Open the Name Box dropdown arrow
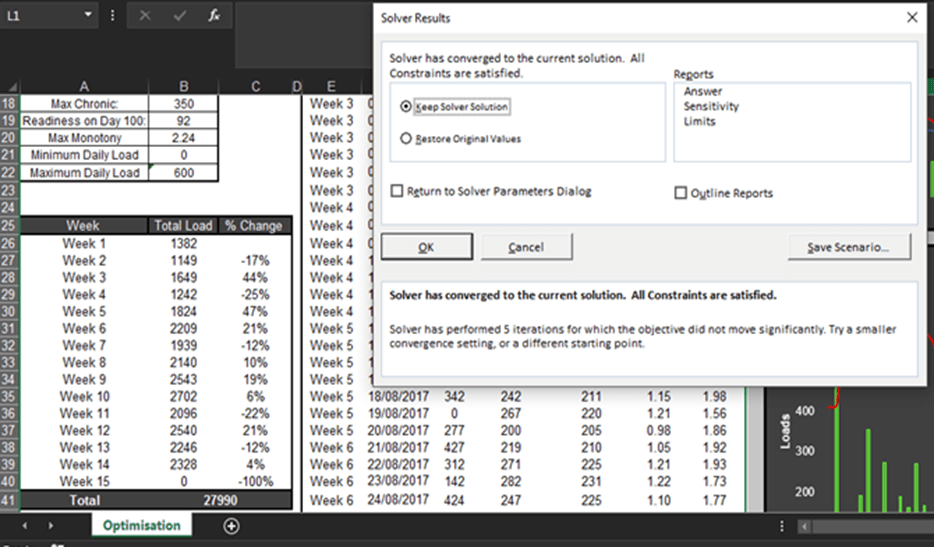The height and width of the screenshot is (547, 934). (x=88, y=16)
